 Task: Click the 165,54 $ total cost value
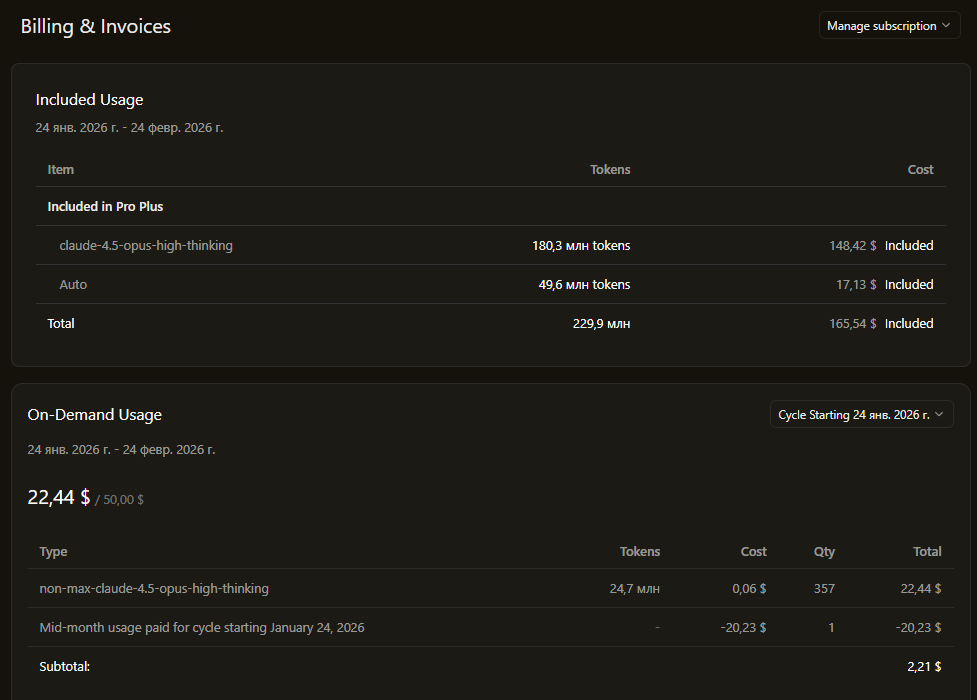click(852, 324)
